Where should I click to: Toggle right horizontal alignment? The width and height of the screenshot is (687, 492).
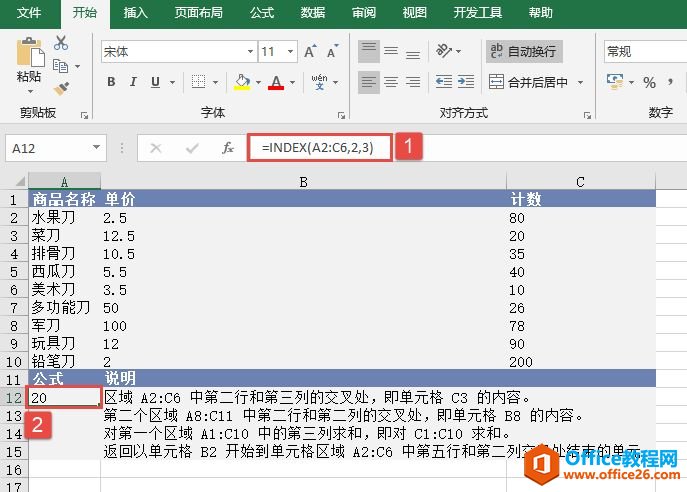click(x=413, y=82)
